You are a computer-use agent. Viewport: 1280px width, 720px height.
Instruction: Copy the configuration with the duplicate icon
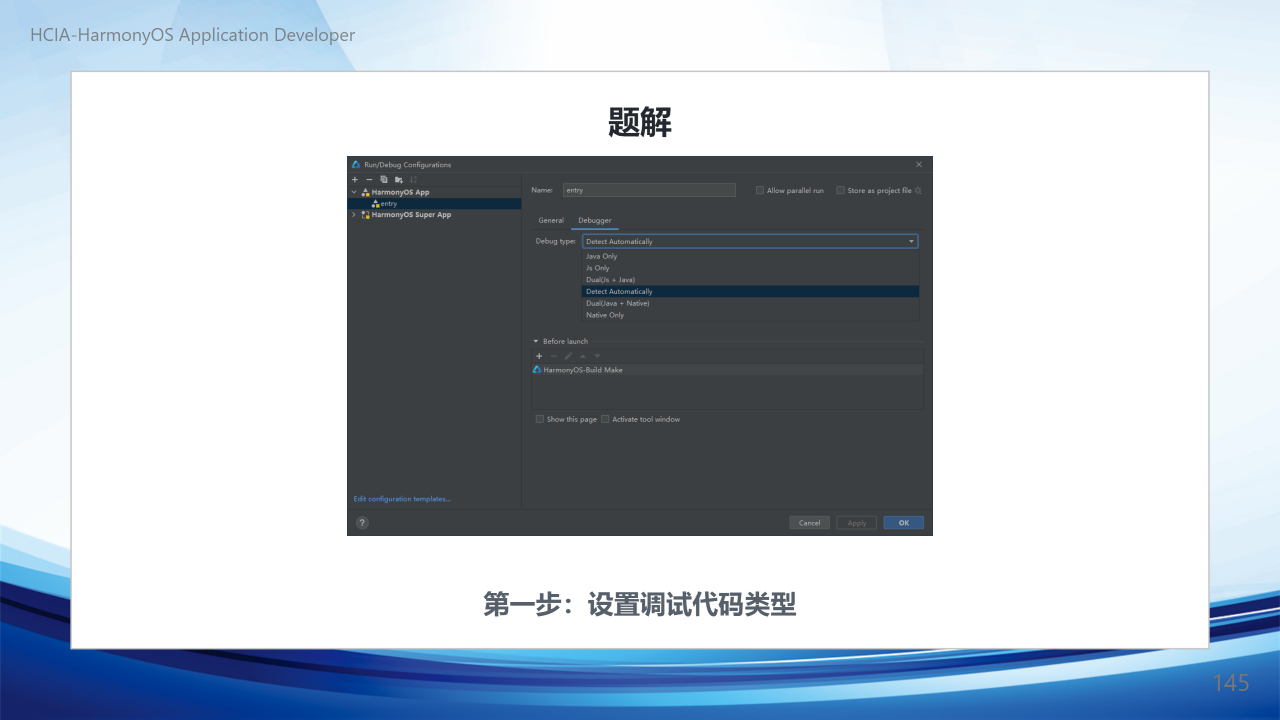pos(384,179)
